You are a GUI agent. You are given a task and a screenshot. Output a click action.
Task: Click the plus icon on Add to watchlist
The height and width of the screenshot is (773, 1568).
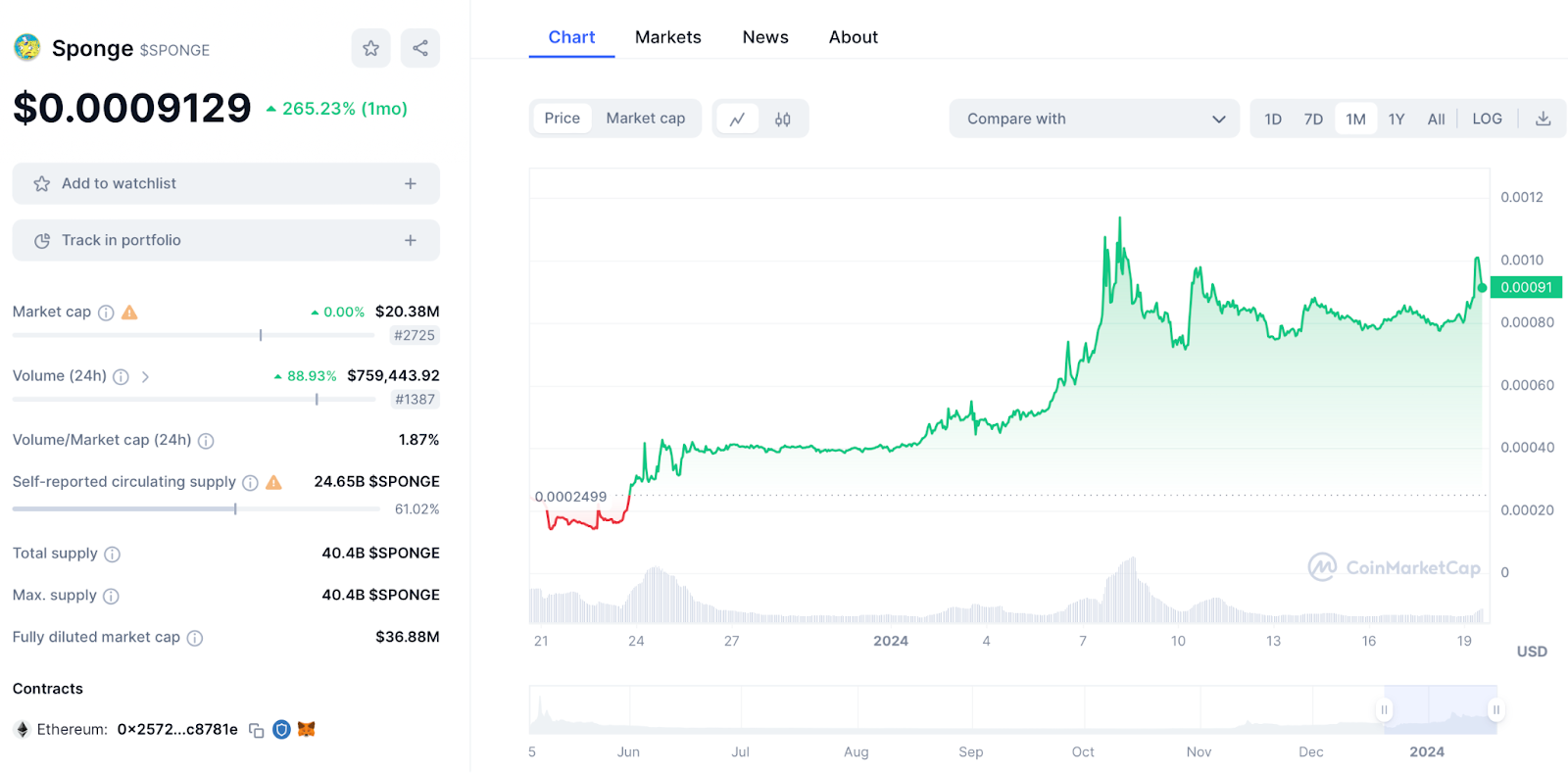[411, 183]
